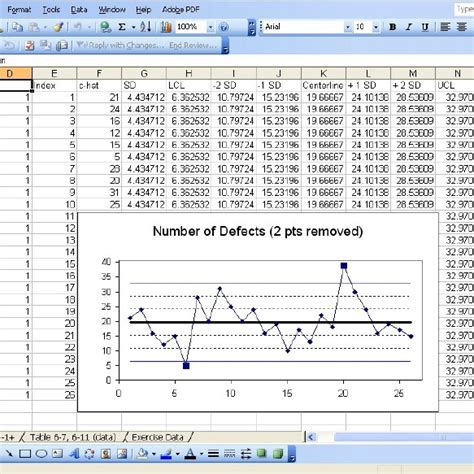Open Fill Color dropdown arrow
Viewport: 474px width, 474px height.
154,454
